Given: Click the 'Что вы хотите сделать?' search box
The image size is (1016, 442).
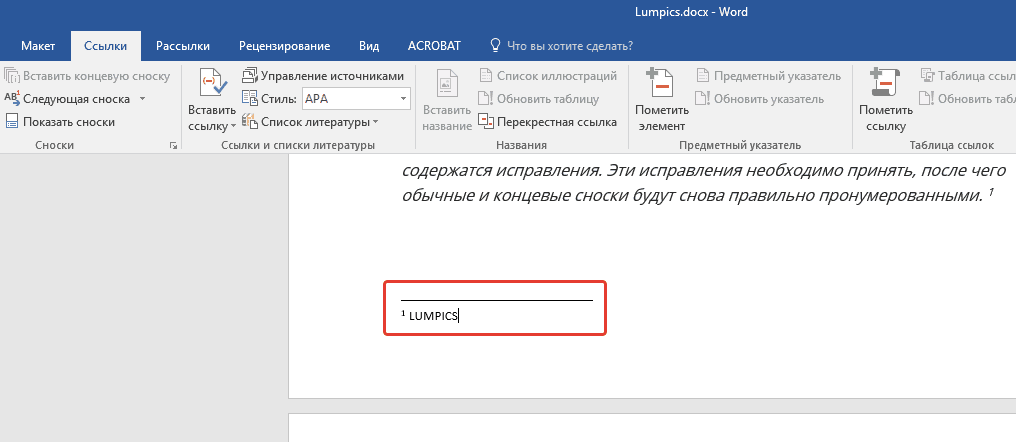Looking at the screenshot, I should point(570,46).
